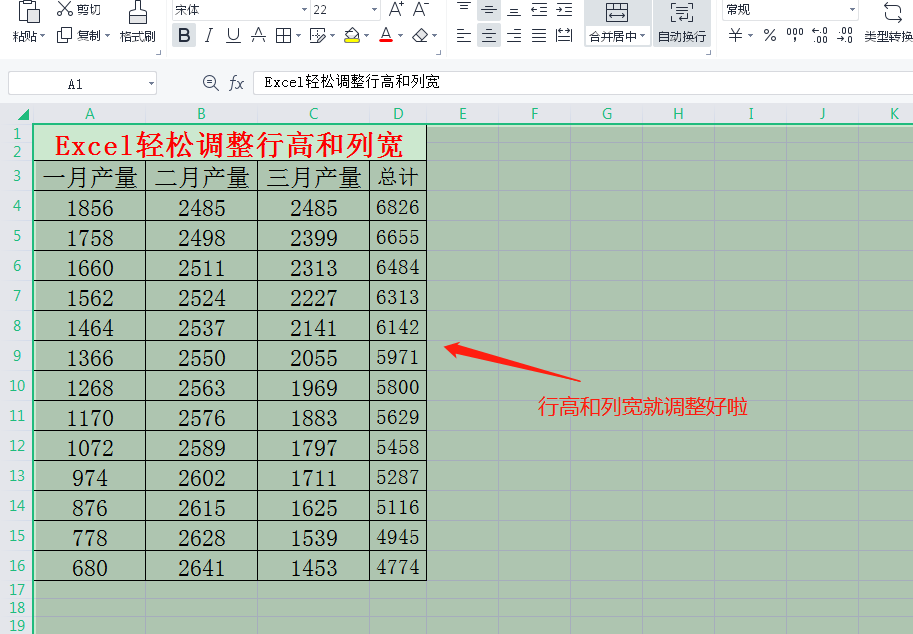
Task: Click the eraser clear formatting icon
Action: tap(420, 36)
